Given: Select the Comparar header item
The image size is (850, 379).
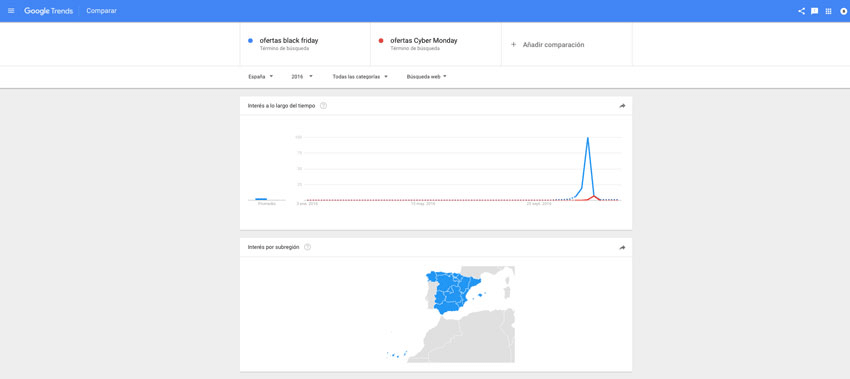Looking at the screenshot, I should pos(101,11).
